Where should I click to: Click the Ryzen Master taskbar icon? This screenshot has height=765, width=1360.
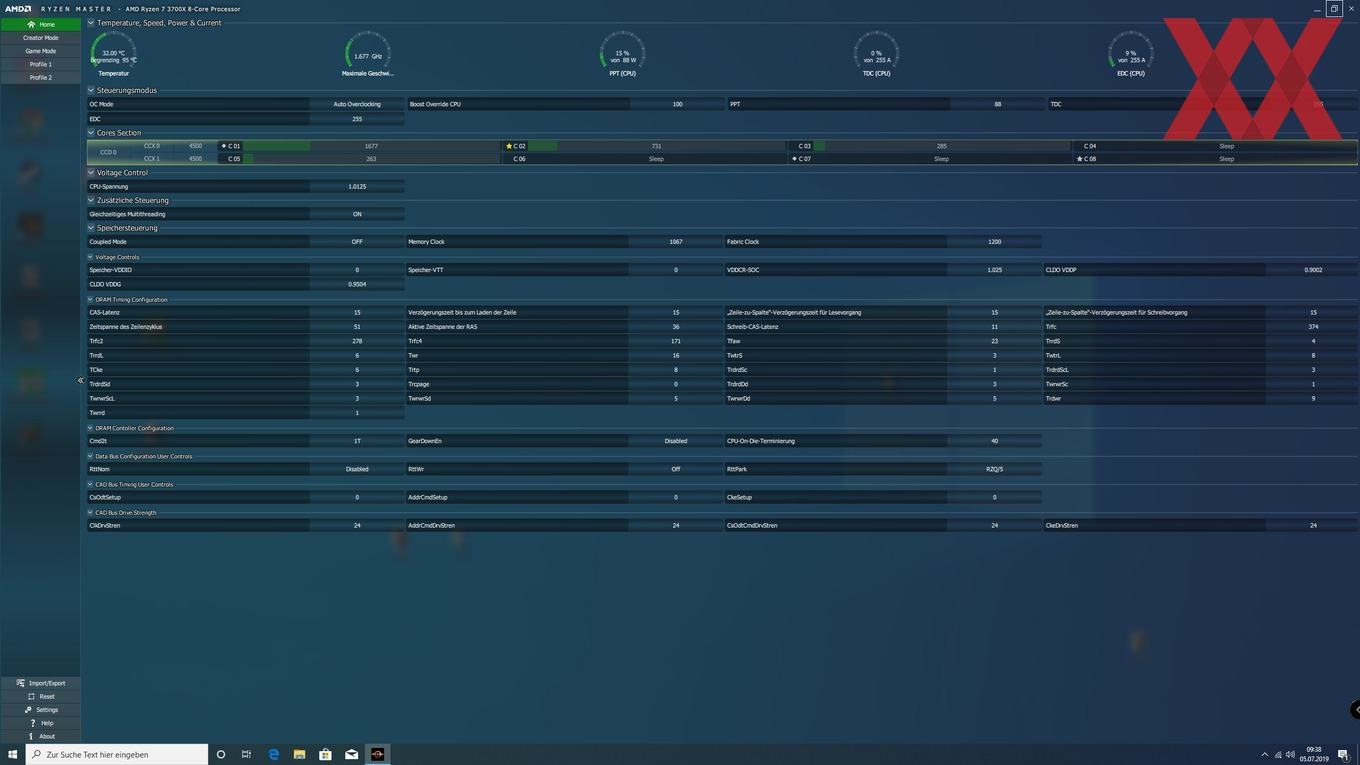[x=377, y=754]
